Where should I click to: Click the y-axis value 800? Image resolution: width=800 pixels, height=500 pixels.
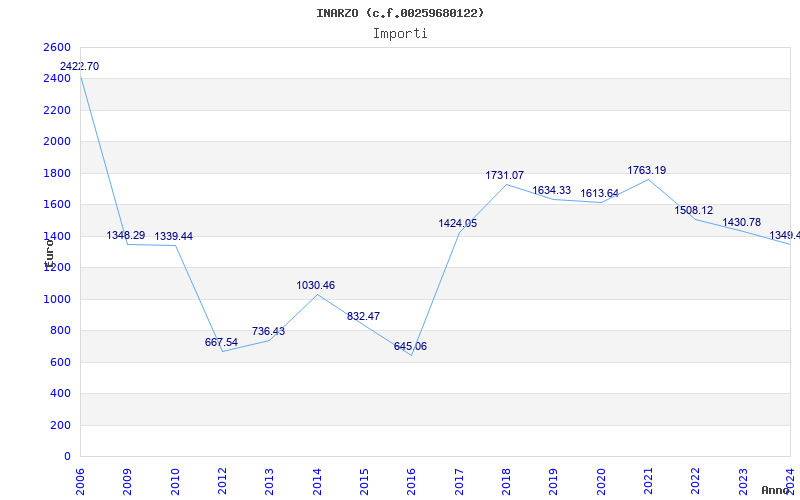tap(60, 331)
